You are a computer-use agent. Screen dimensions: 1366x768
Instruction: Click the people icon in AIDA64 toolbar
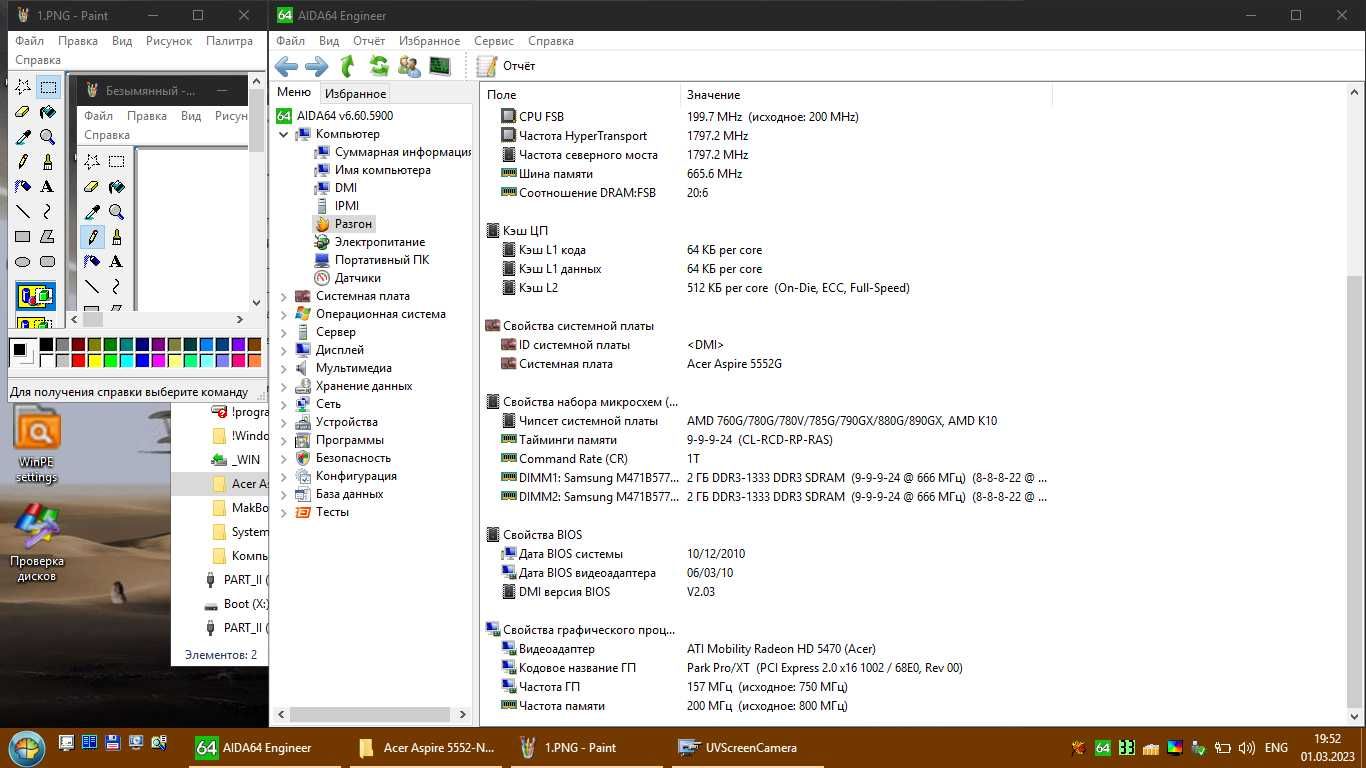point(409,66)
